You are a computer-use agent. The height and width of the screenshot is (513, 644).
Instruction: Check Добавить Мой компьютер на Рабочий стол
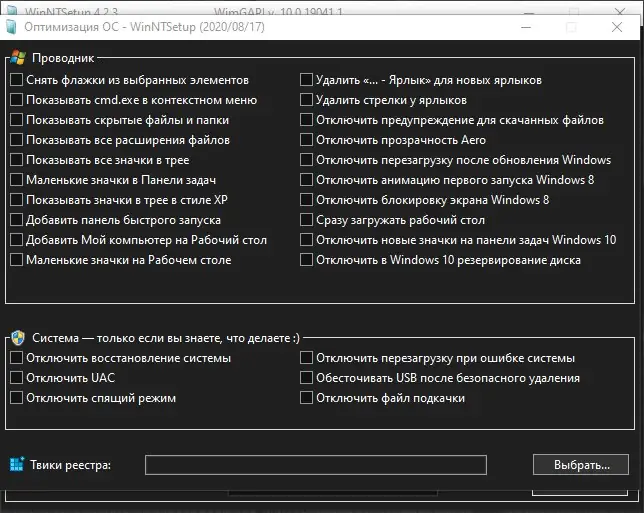pos(16,240)
